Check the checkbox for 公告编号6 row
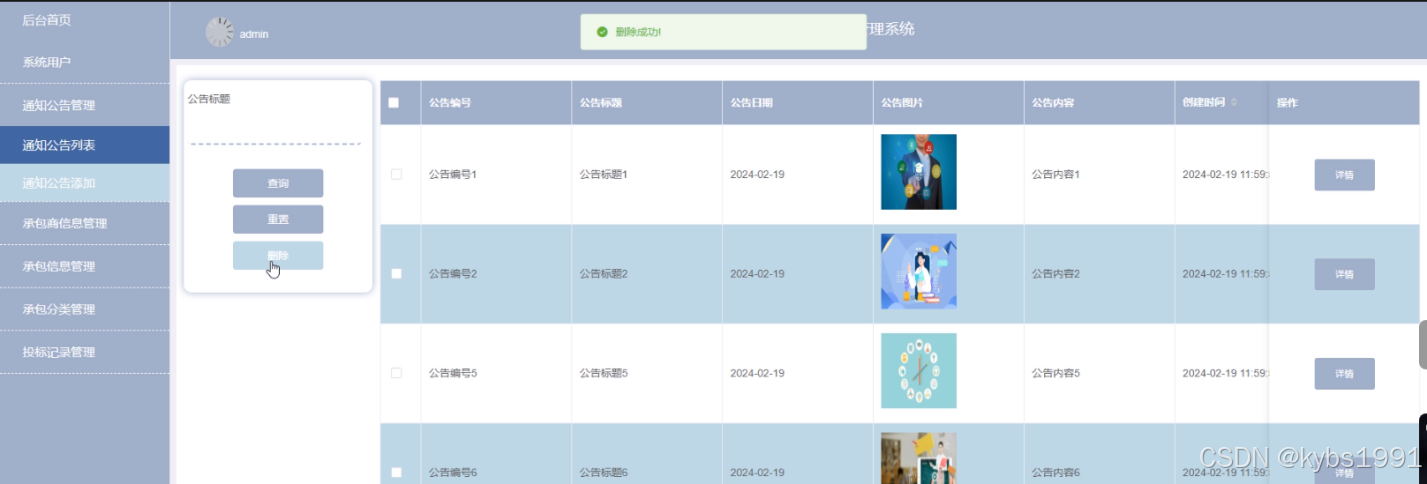 click(x=396, y=472)
